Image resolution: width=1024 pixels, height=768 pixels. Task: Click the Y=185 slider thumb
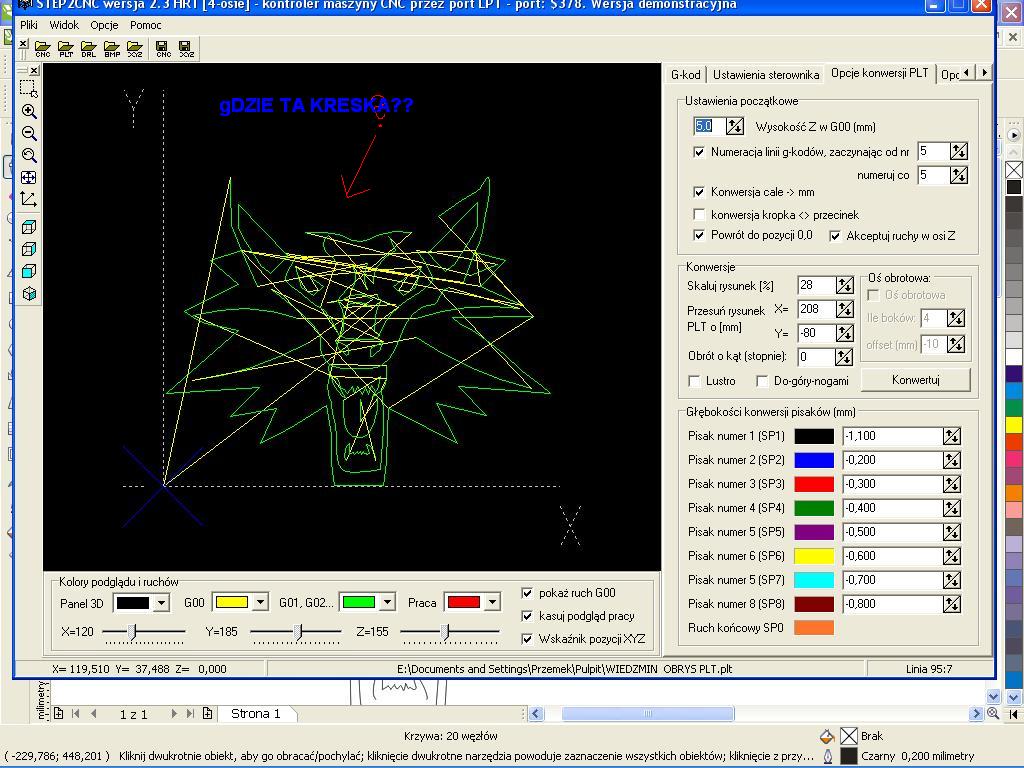point(298,632)
